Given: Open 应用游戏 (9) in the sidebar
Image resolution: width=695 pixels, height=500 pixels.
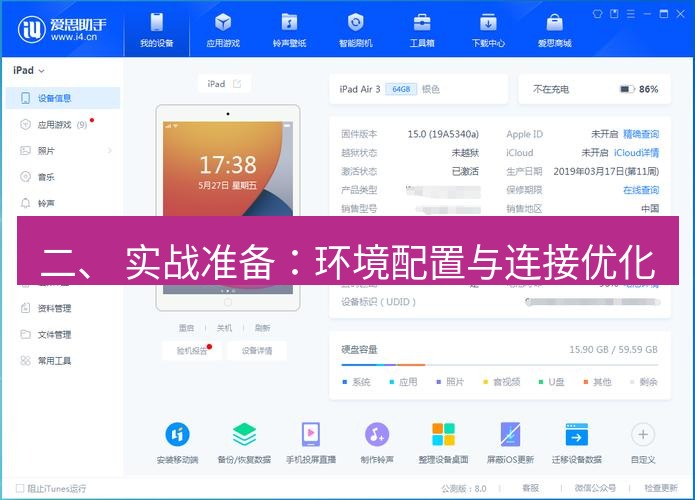Looking at the screenshot, I should tap(63, 125).
